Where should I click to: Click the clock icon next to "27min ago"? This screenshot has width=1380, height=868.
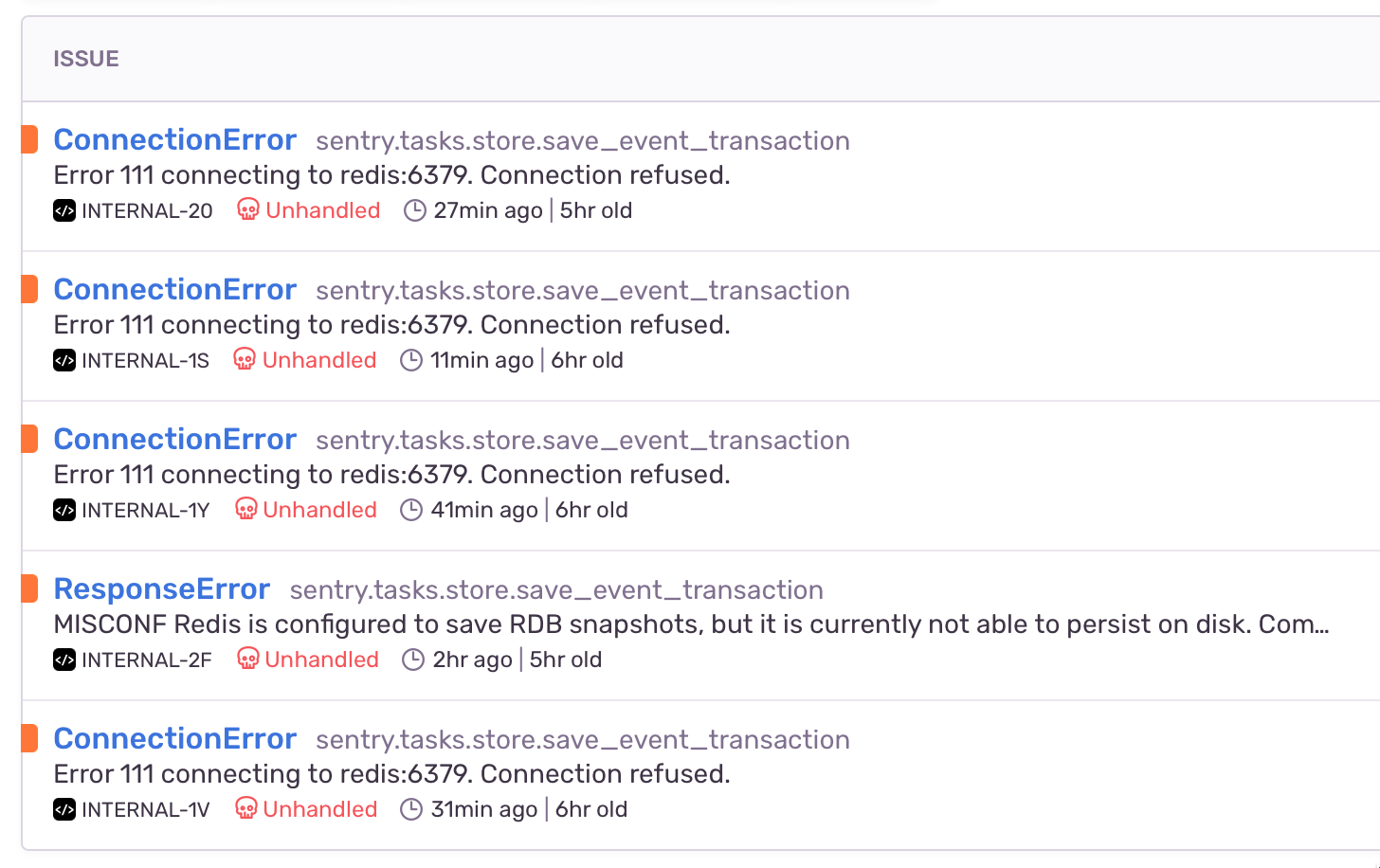415,209
